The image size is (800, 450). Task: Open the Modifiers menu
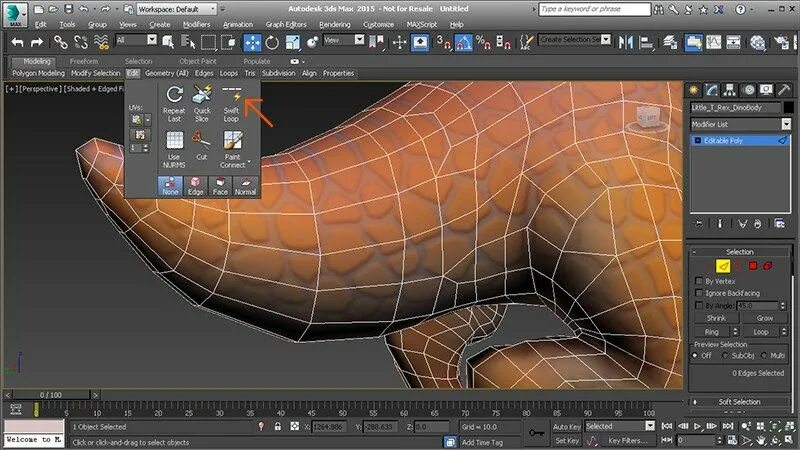click(196, 24)
